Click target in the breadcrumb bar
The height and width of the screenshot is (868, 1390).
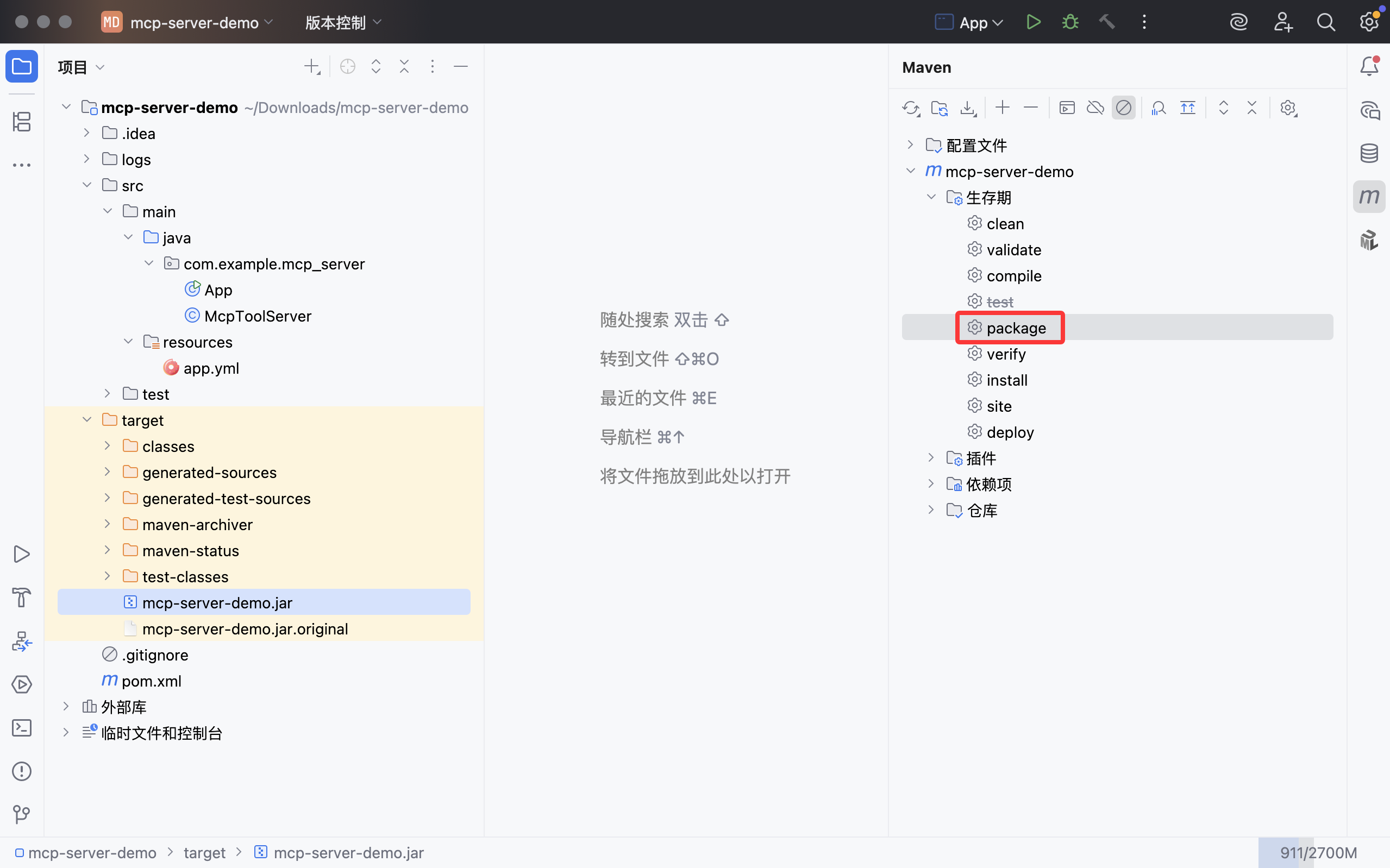(204, 852)
